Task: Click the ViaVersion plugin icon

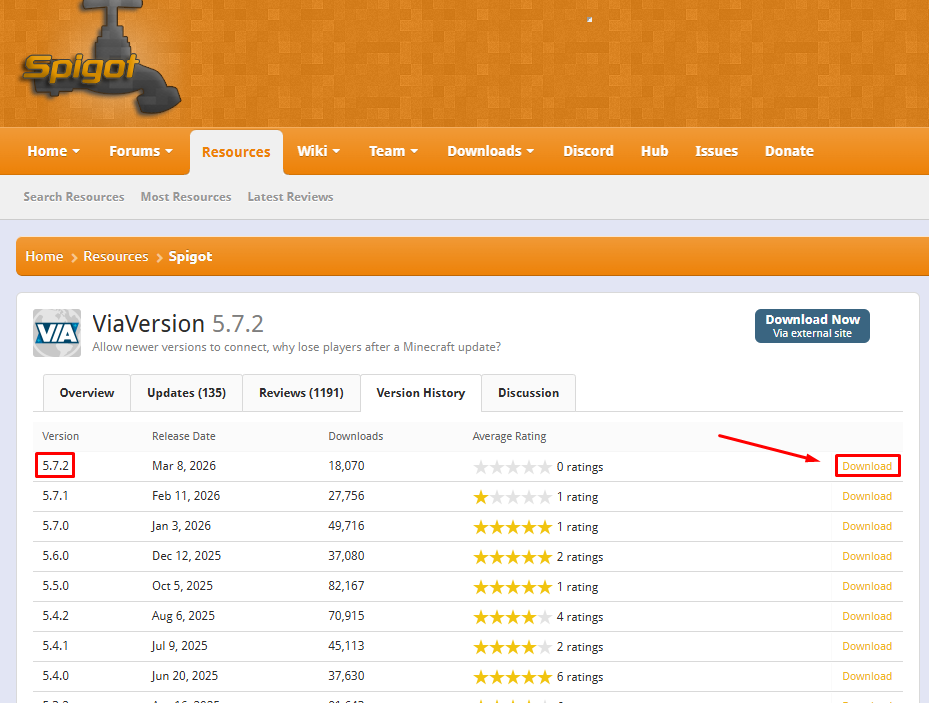Action: pyautogui.click(x=57, y=333)
